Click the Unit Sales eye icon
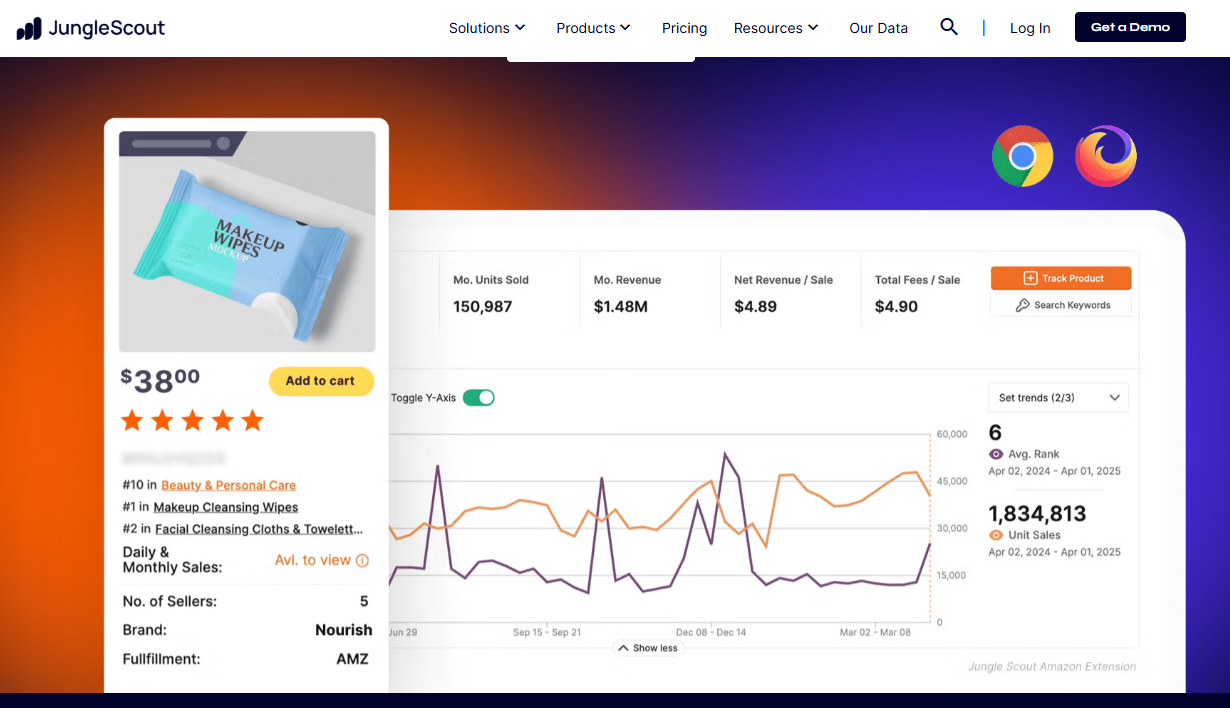The height and width of the screenshot is (708, 1230). click(996, 535)
